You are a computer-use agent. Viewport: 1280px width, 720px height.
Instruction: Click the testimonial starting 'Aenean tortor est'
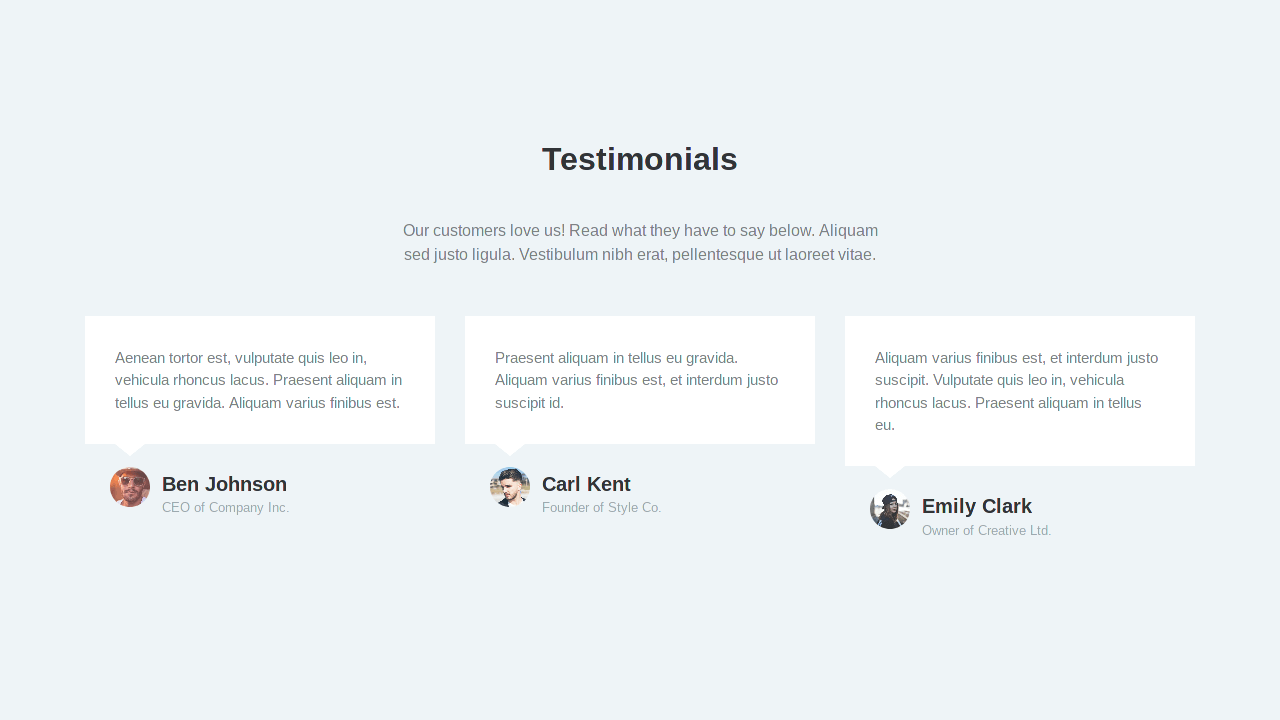[259, 380]
